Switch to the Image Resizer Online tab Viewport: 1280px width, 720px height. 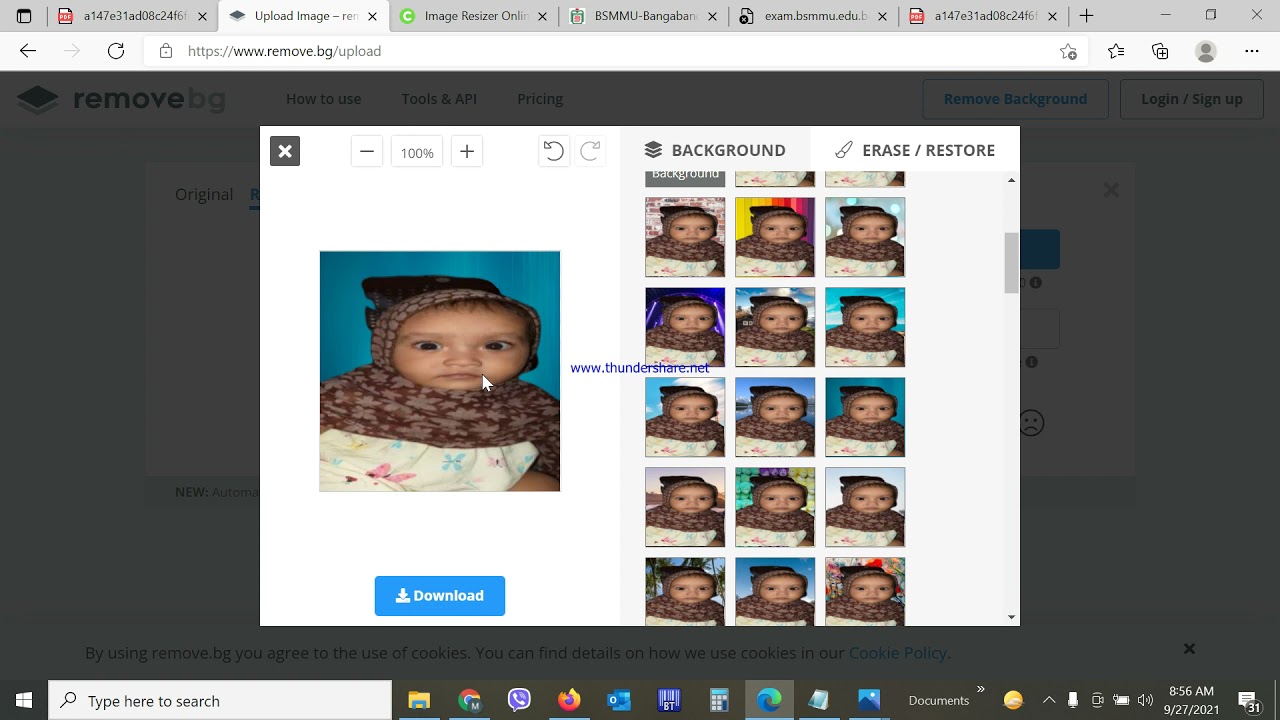(475, 16)
